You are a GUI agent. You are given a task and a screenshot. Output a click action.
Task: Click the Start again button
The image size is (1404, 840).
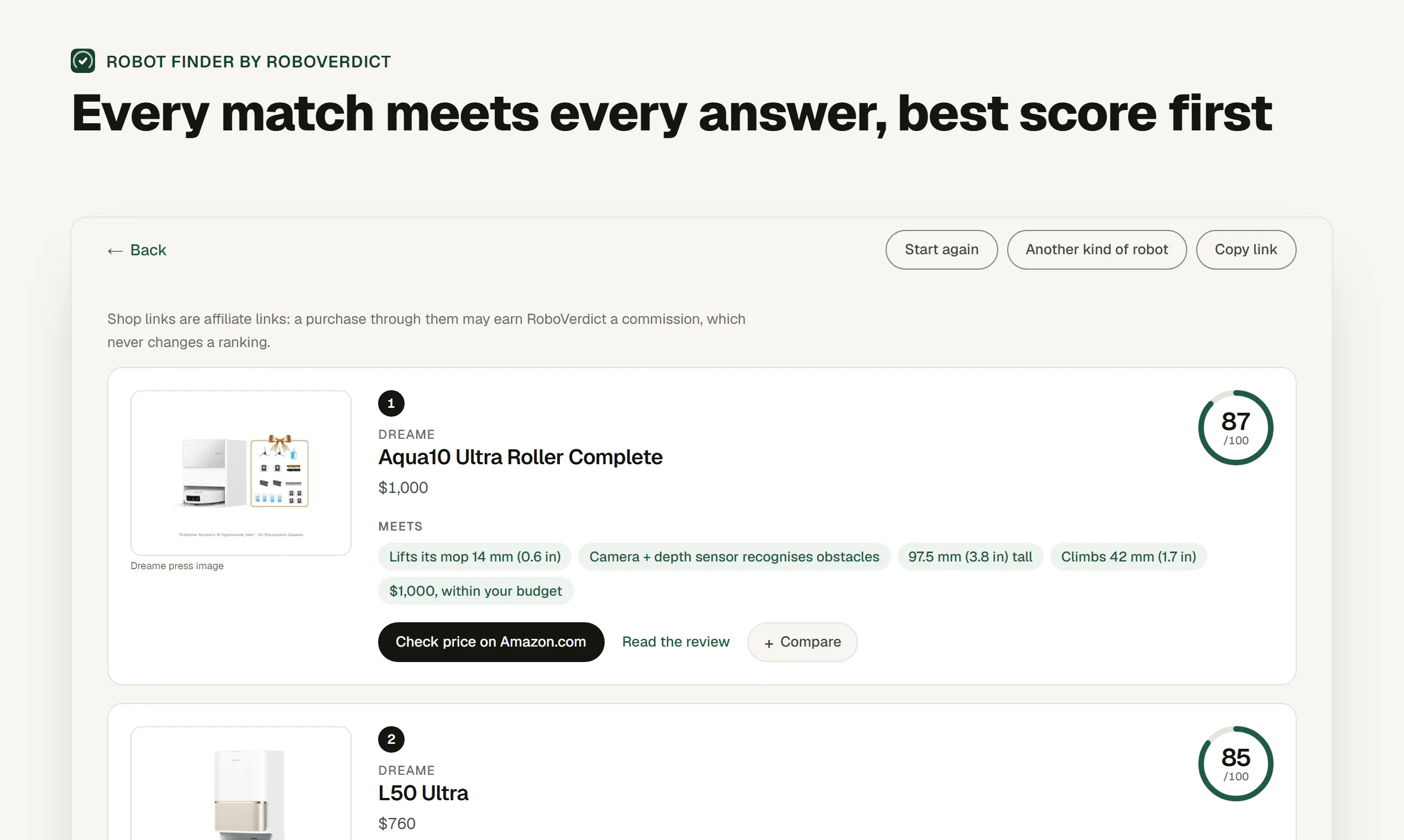pyautogui.click(x=941, y=250)
